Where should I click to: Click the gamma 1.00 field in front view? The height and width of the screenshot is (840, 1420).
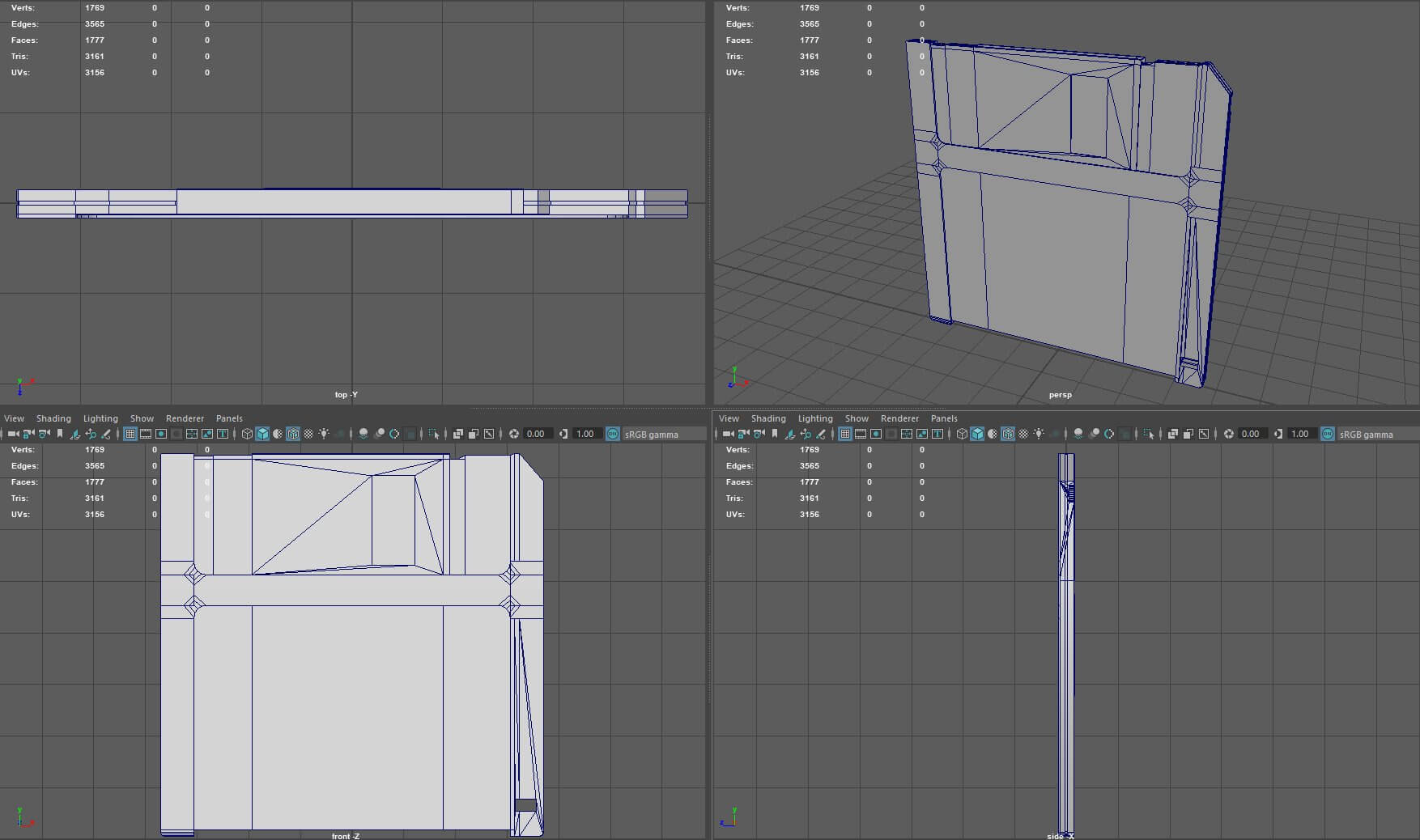(585, 435)
